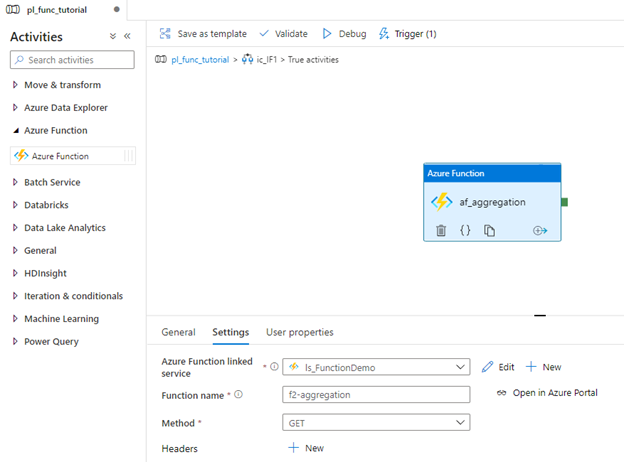This screenshot has height=462, width=624.
Task: Navigate to pl_func_tutorial breadcrumb
Action: click(200, 60)
